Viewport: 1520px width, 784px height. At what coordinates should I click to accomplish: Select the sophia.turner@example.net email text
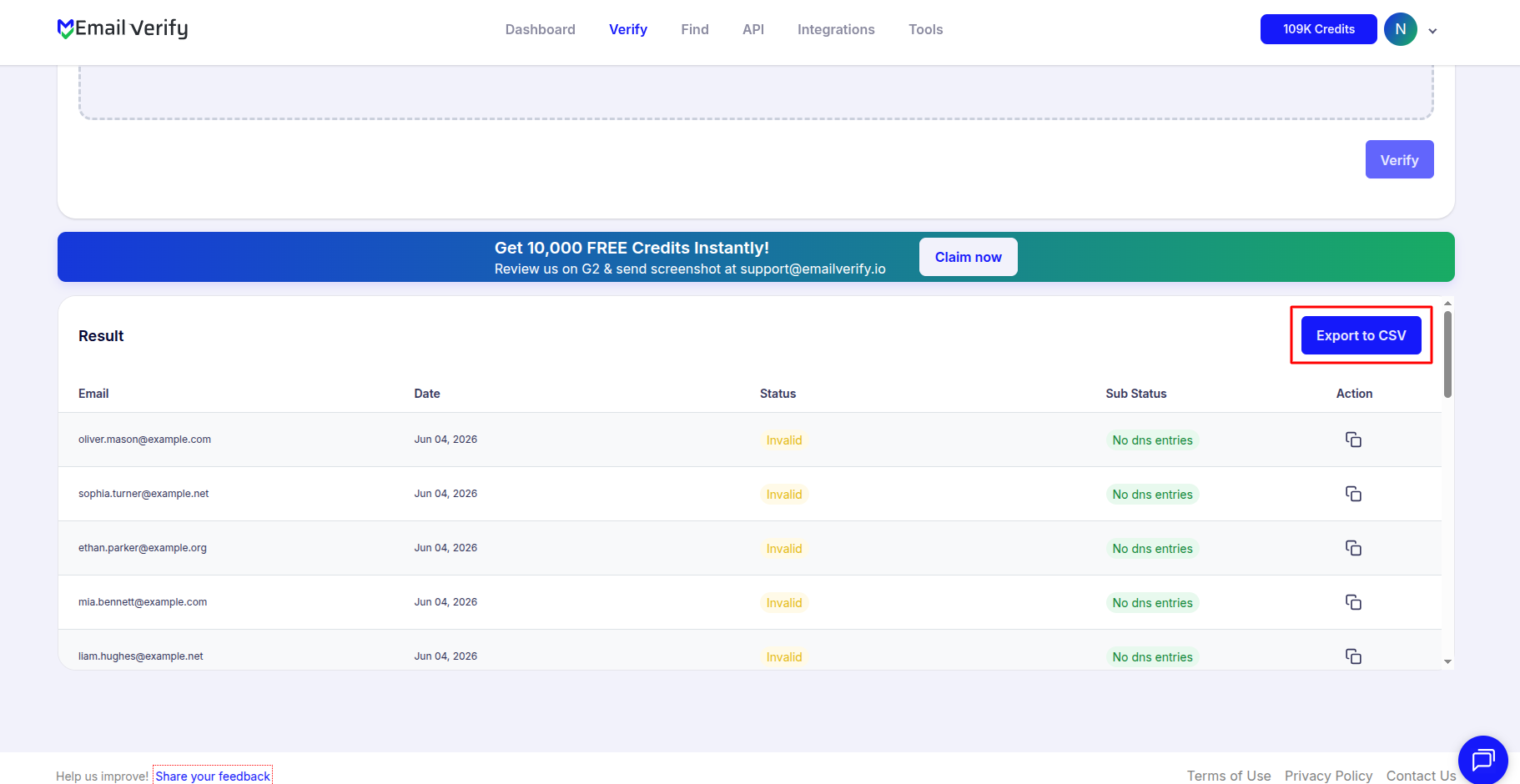(143, 494)
